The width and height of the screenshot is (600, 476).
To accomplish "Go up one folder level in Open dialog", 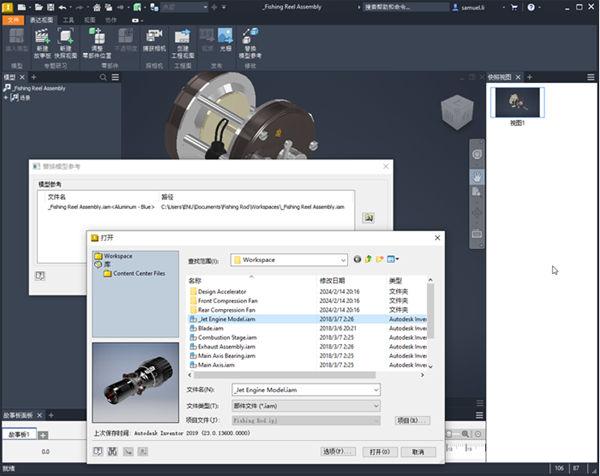I will tap(368, 259).
